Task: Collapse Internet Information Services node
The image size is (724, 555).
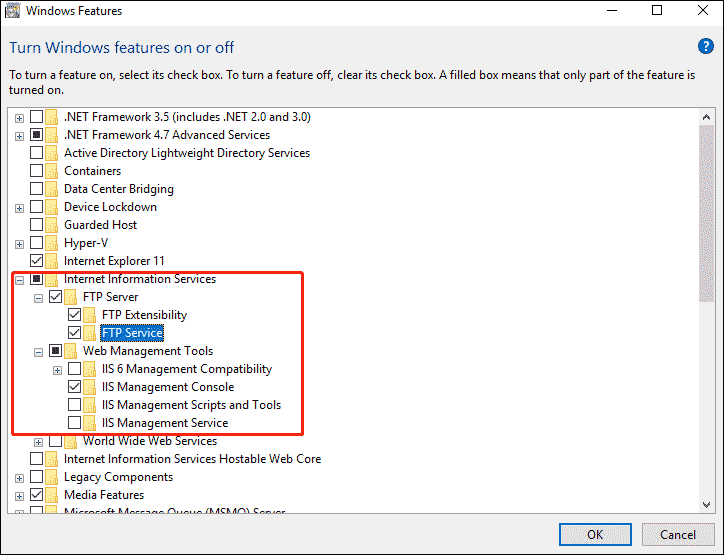Action: 19,280
